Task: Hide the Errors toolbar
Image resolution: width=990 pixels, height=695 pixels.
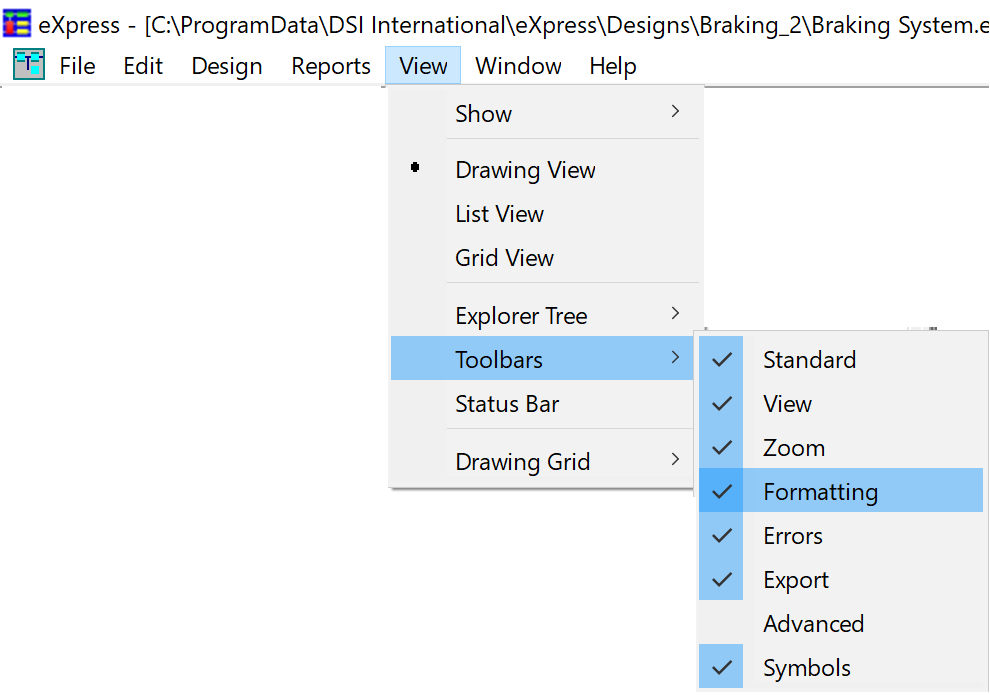Action: [840, 535]
